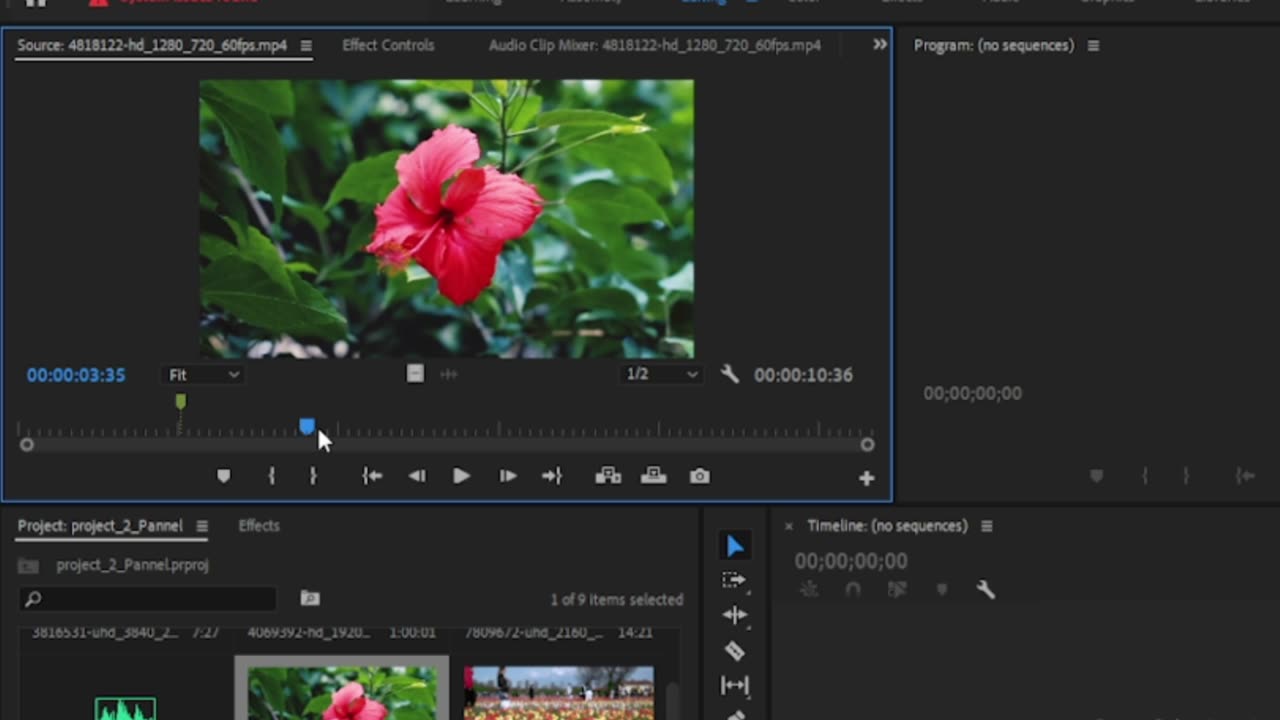This screenshot has width=1280, height=720.
Task: Select the Project: project_2_Pannel tab
Action: pyautogui.click(x=100, y=526)
